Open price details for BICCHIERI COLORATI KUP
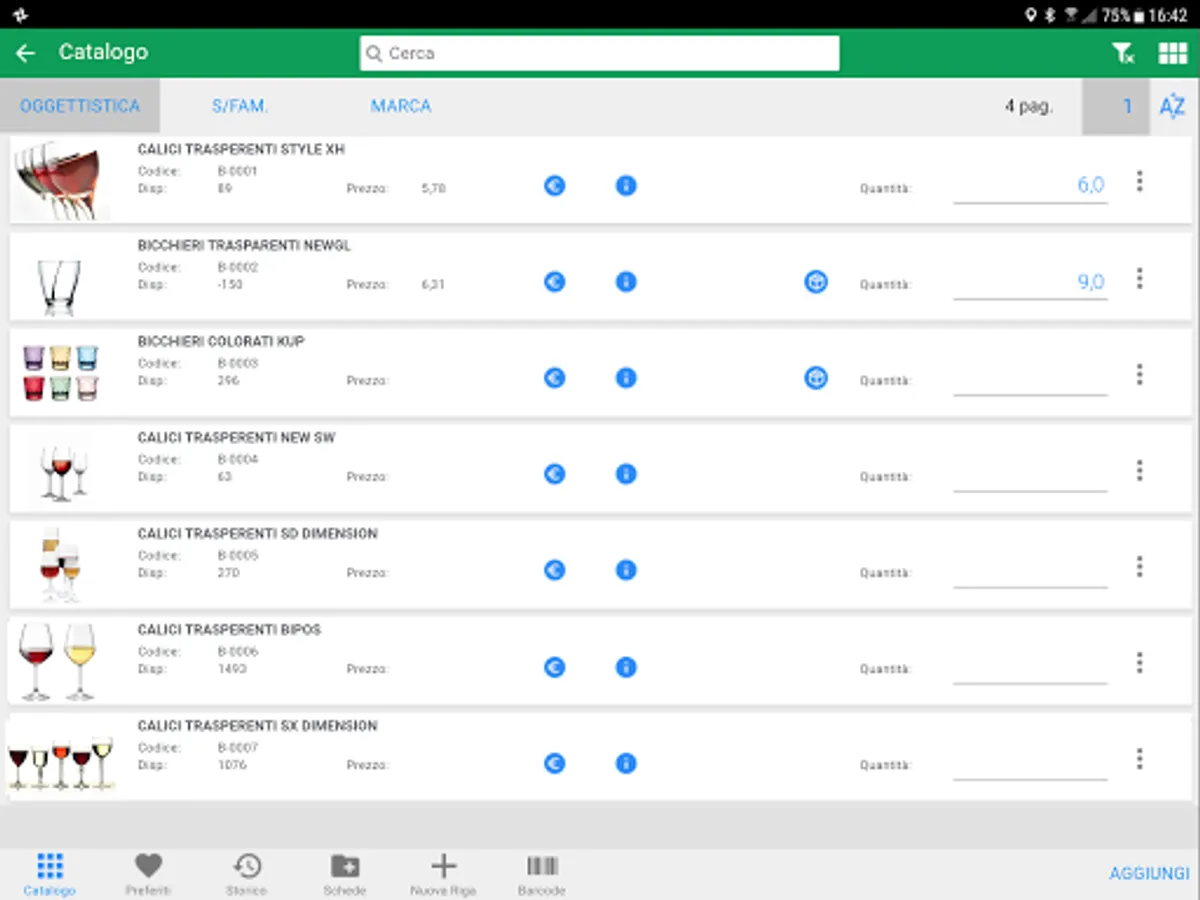The width and height of the screenshot is (1200, 900). click(x=555, y=378)
